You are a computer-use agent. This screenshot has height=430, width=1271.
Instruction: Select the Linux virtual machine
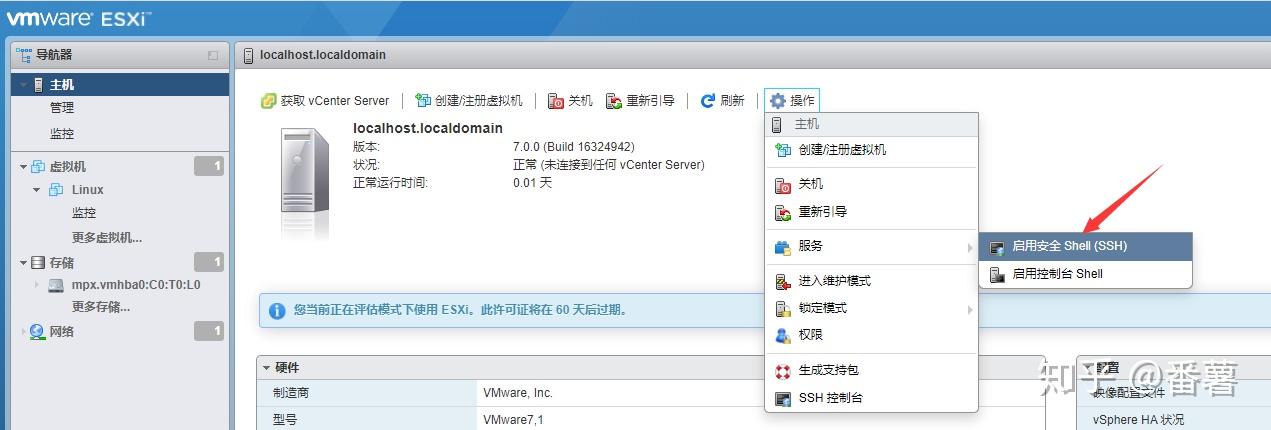coord(88,190)
